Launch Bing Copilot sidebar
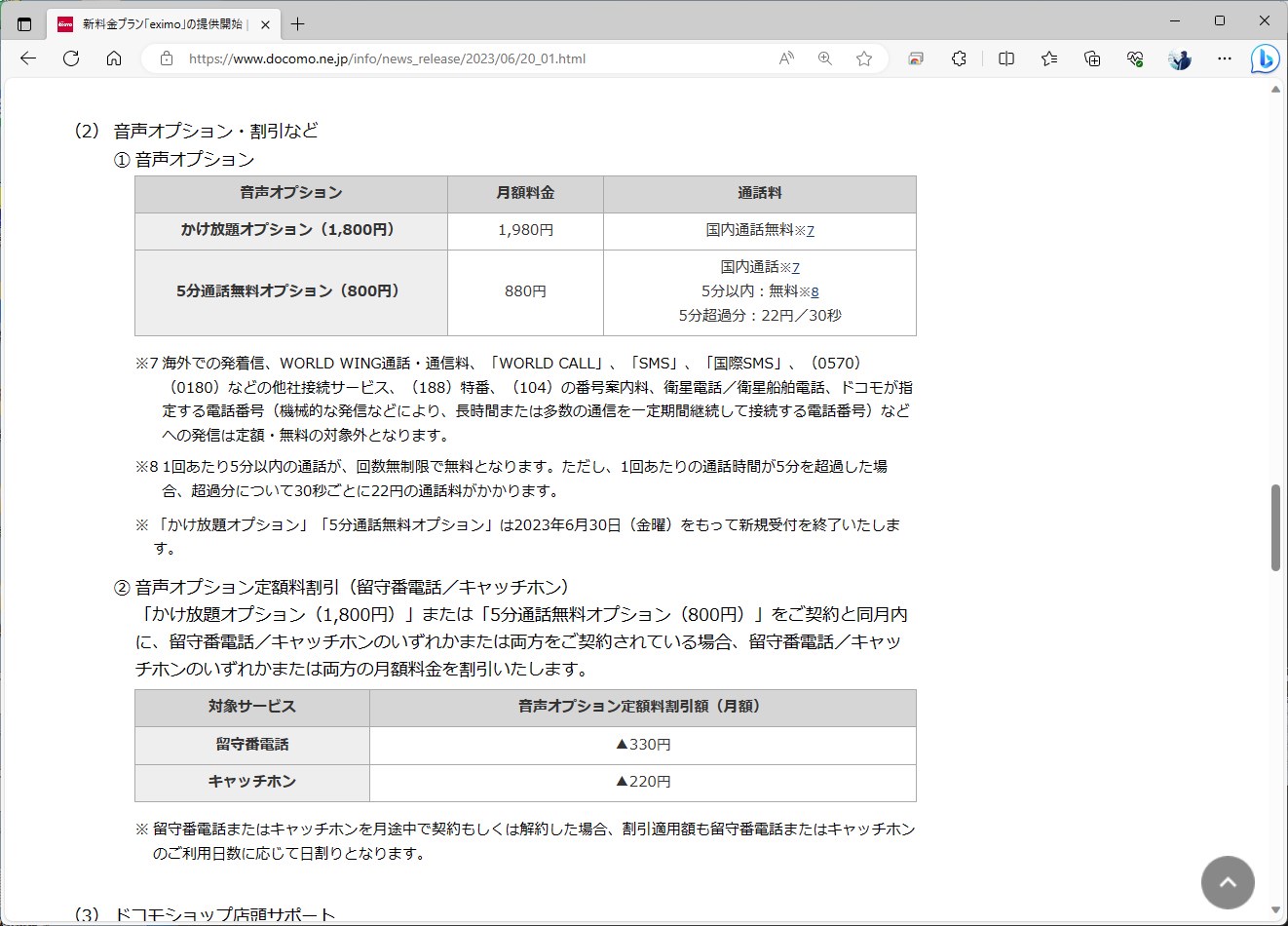Screen dimensions: 1288x926 [x=1264, y=58]
